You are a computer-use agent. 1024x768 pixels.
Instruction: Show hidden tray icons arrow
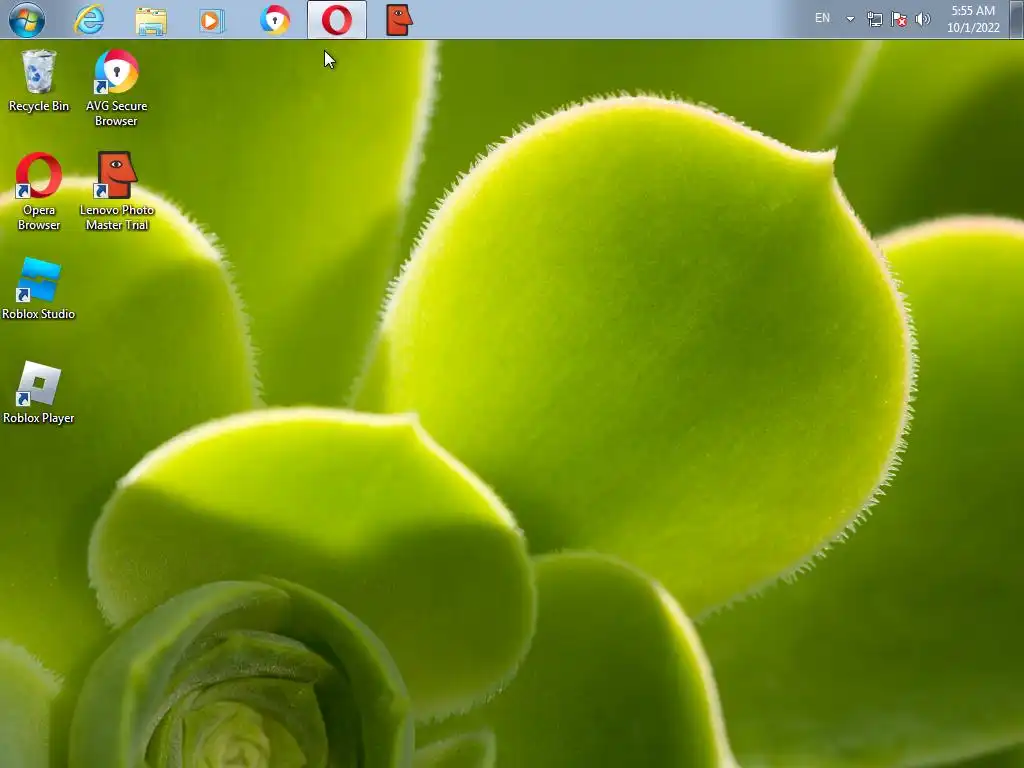tap(850, 19)
